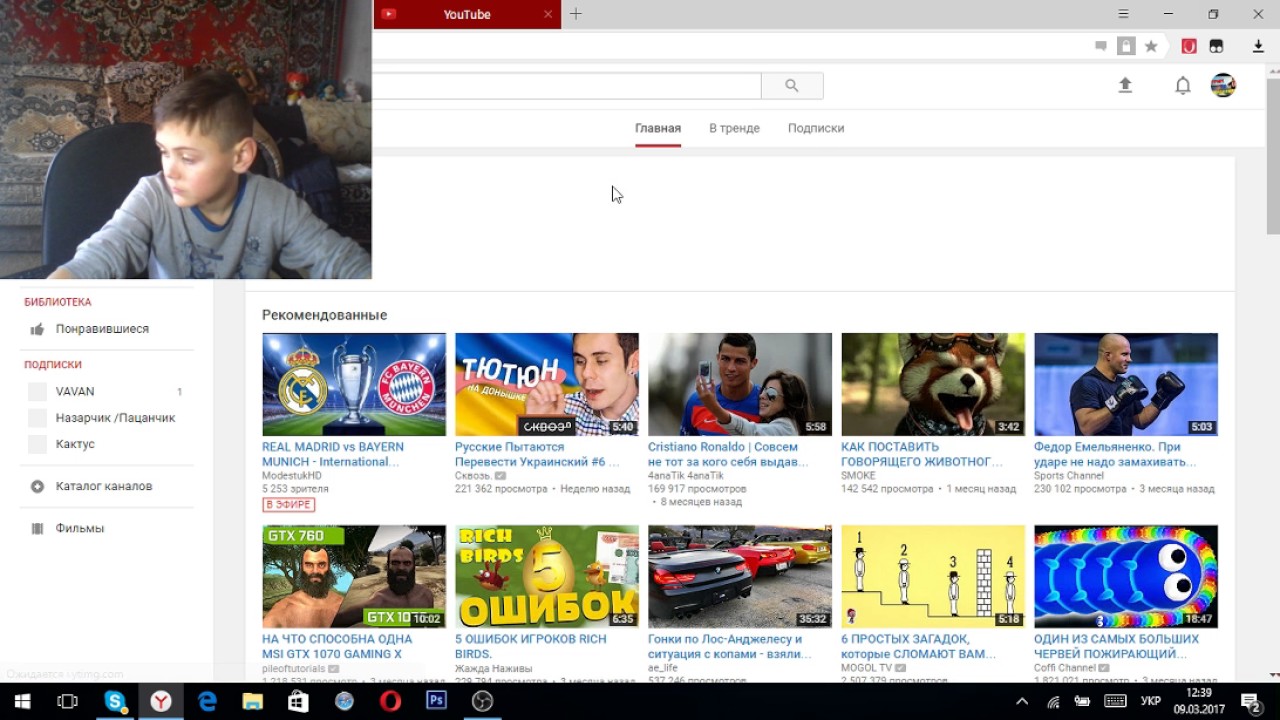Click the ПОДПИСКИ section heading
This screenshot has height=720, width=1280.
click(53, 365)
